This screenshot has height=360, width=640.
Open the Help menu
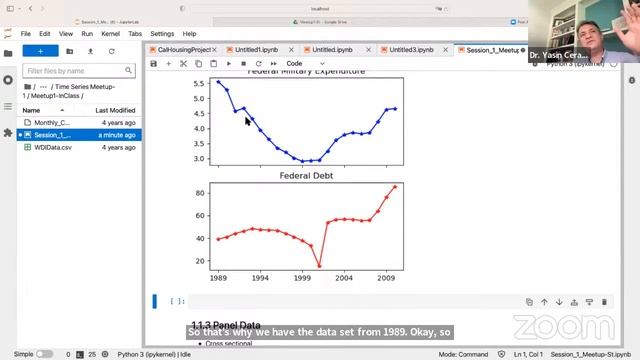coord(189,34)
